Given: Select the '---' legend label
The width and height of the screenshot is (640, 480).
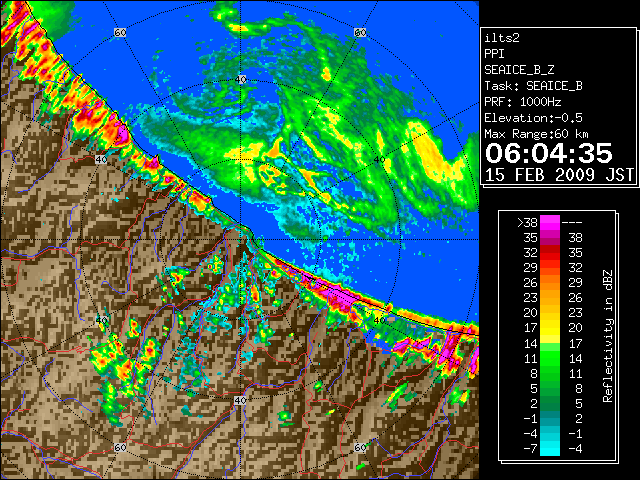Looking at the screenshot, I should (572, 223).
